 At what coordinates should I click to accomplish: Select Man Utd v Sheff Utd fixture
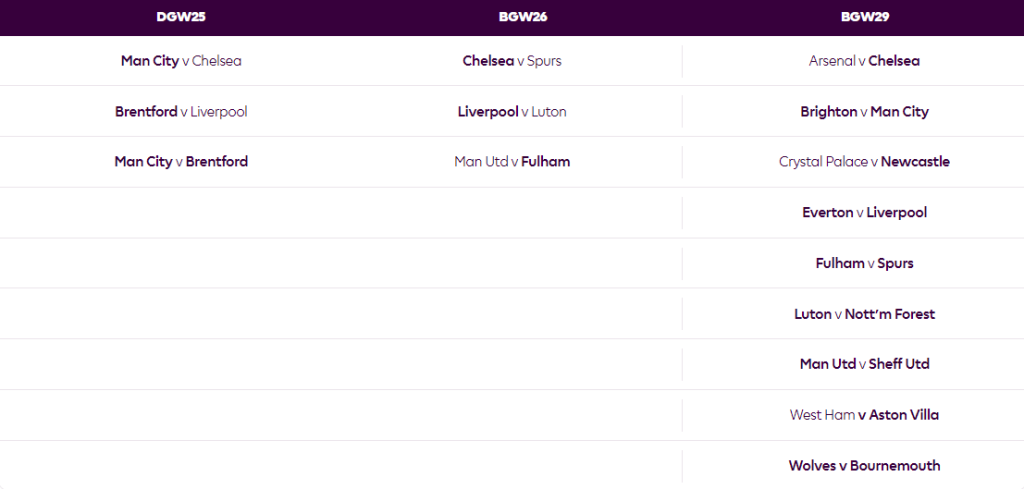click(864, 364)
